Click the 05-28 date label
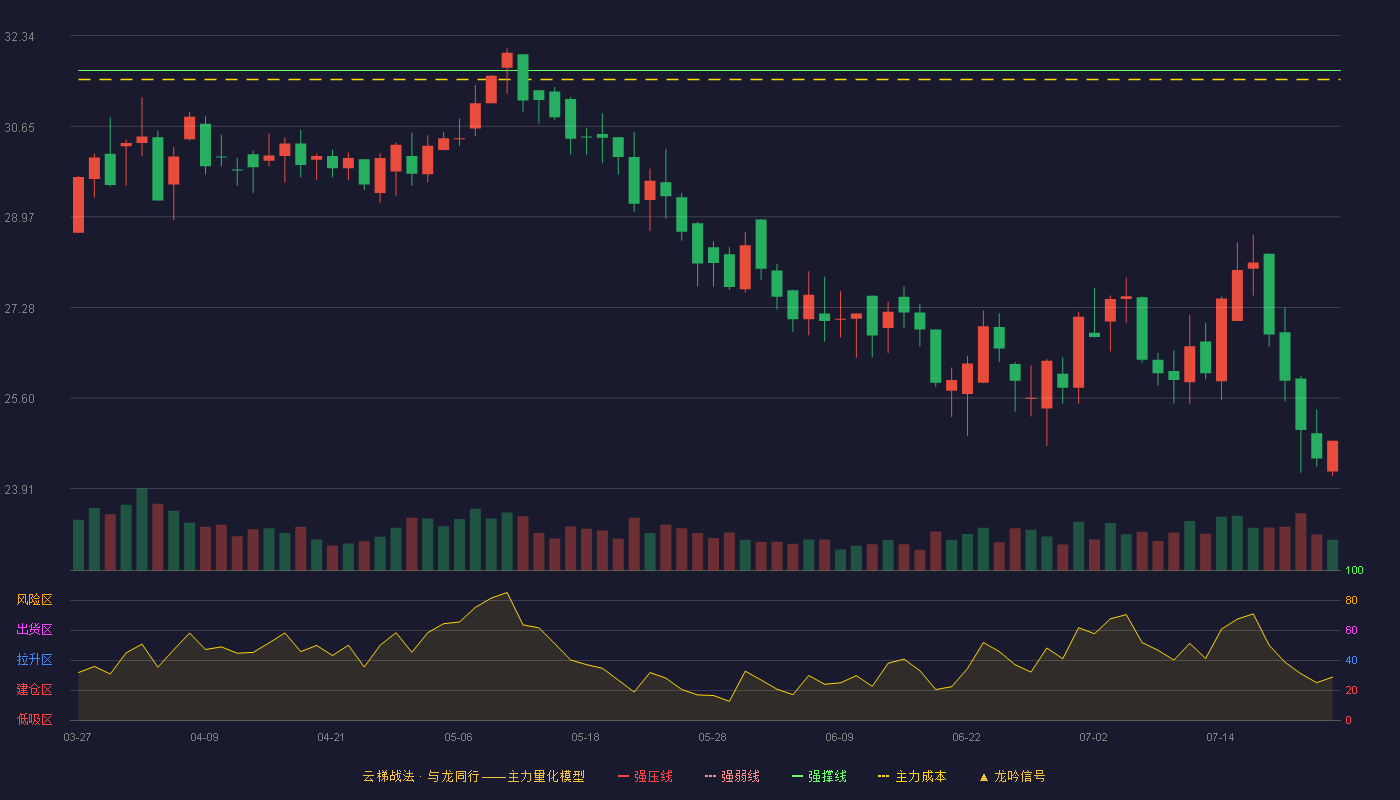 [x=712, y=737]
